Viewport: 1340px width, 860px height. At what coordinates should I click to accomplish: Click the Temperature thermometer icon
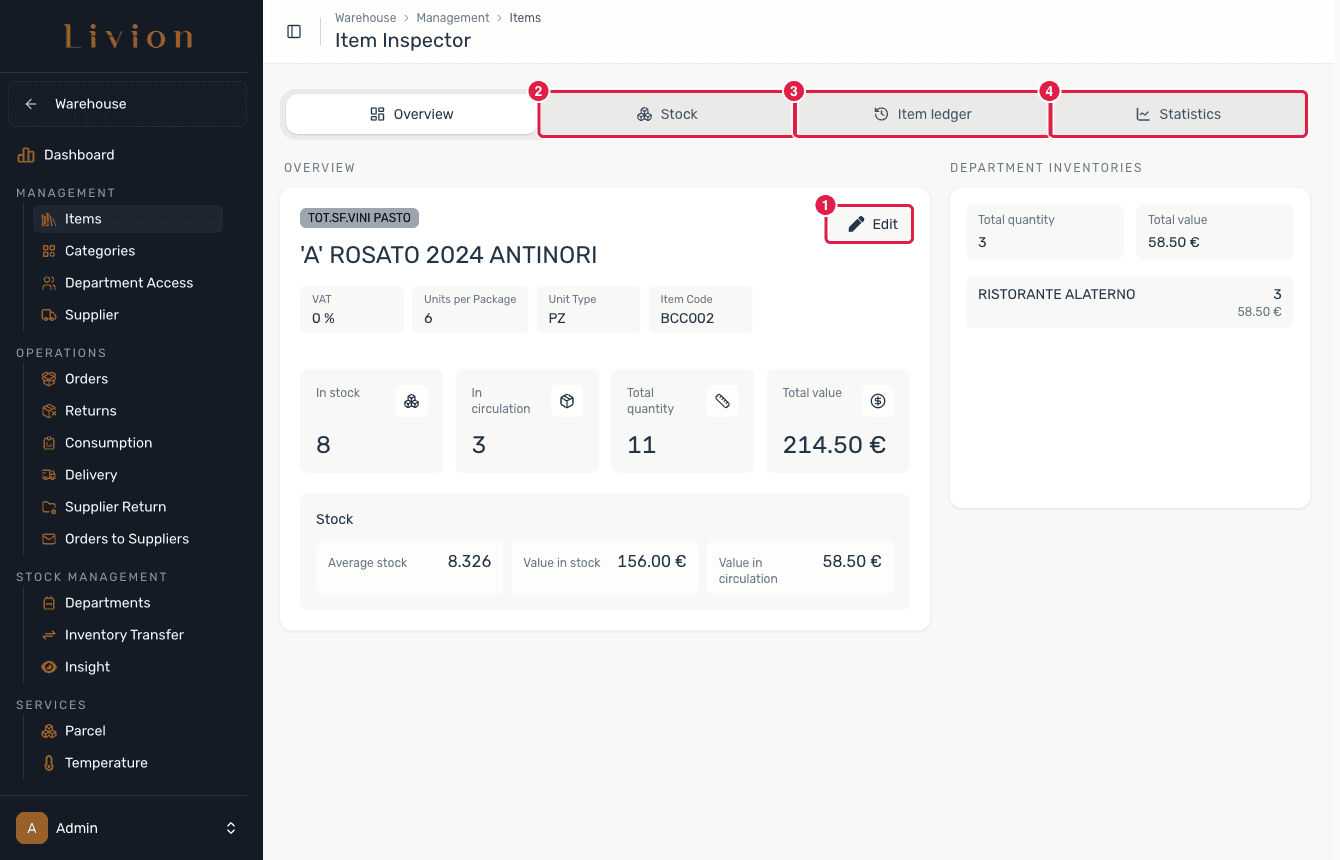[x=49, y=763]
